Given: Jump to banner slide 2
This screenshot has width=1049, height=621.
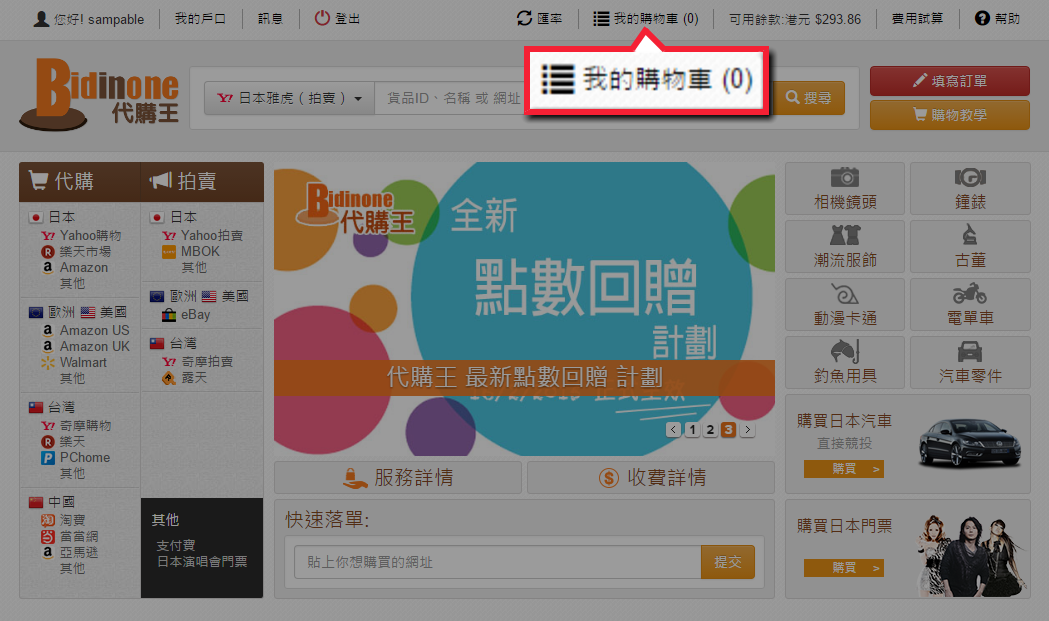Looking at the screenshot, I should [x=710, y=430].
